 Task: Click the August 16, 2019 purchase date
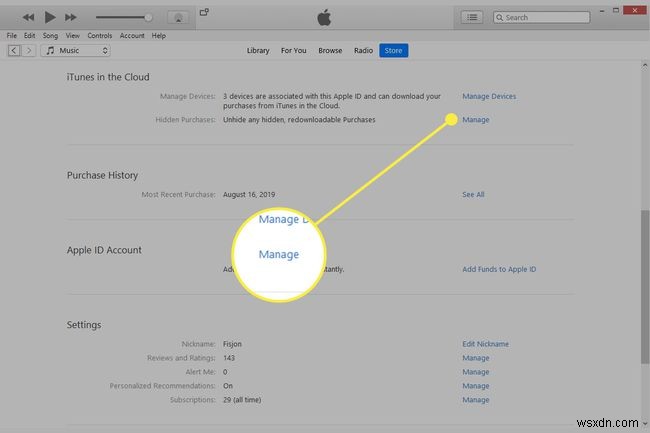[249, 194]
